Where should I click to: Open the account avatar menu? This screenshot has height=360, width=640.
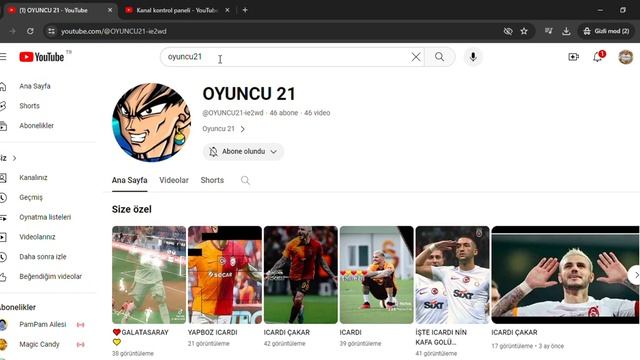pos(625,57)
